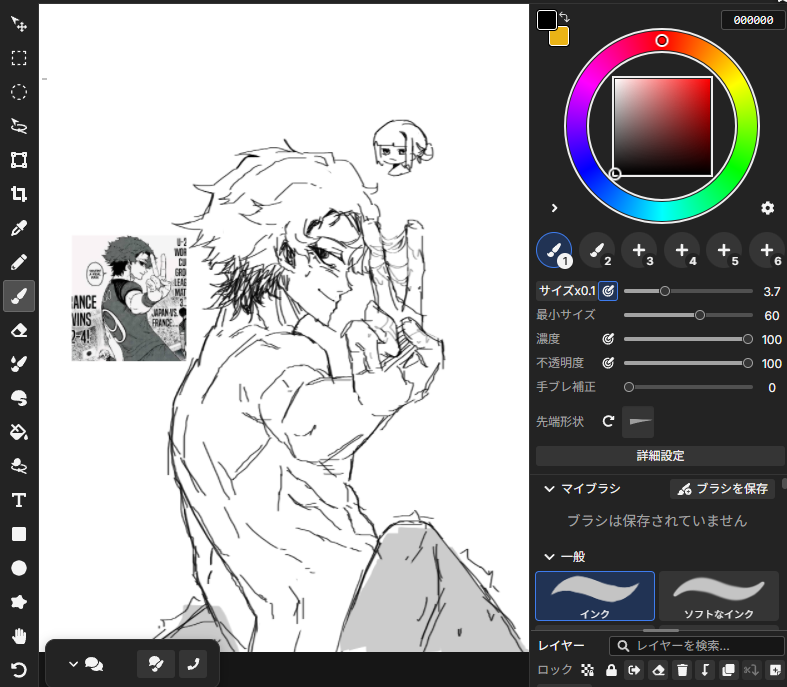787x687 pixels.
Task: Select the Lasso Fill tool
Action: point(19,466)
